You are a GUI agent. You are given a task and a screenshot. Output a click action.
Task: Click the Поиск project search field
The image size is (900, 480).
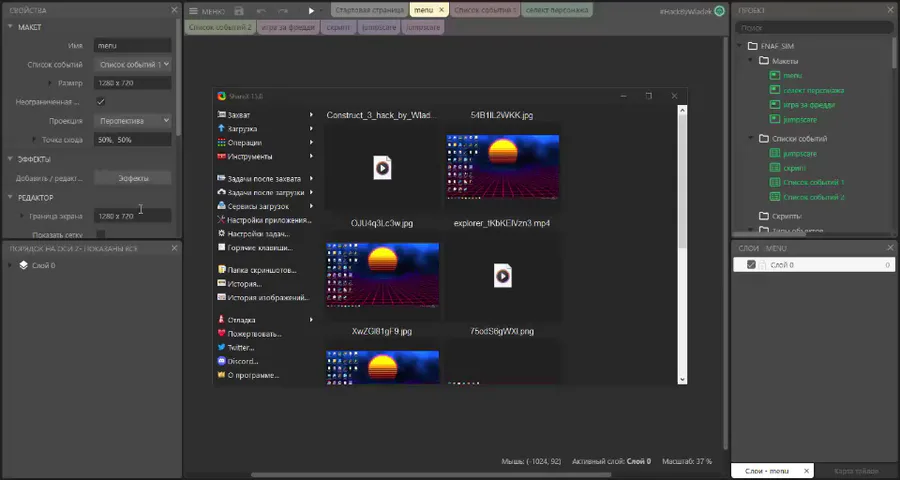(814, 28)
